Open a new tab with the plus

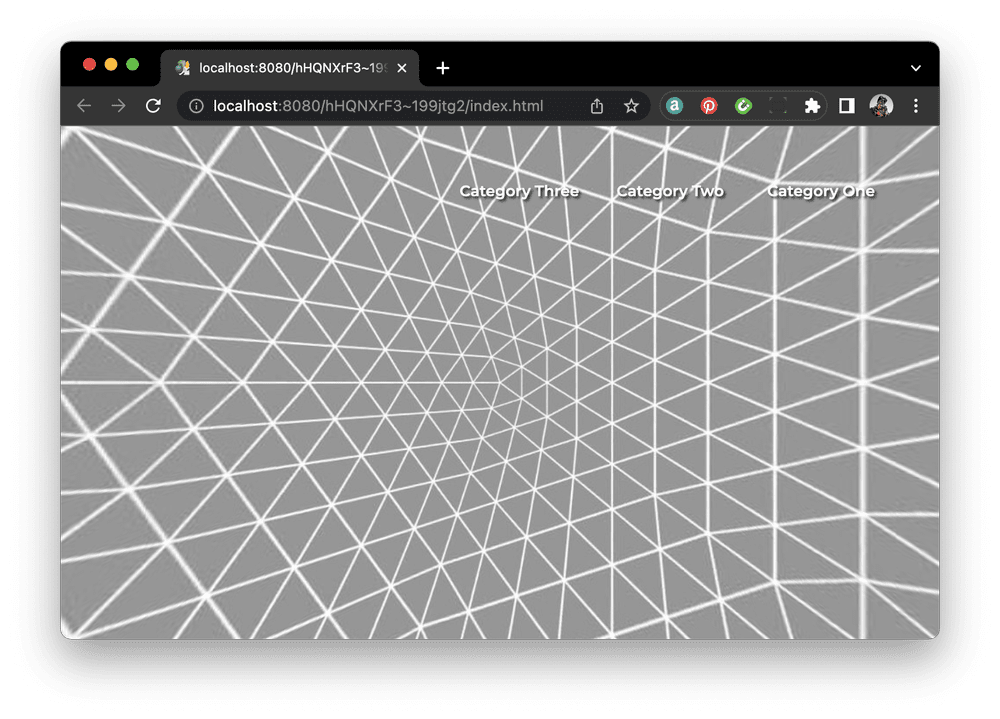pos(443,68)
